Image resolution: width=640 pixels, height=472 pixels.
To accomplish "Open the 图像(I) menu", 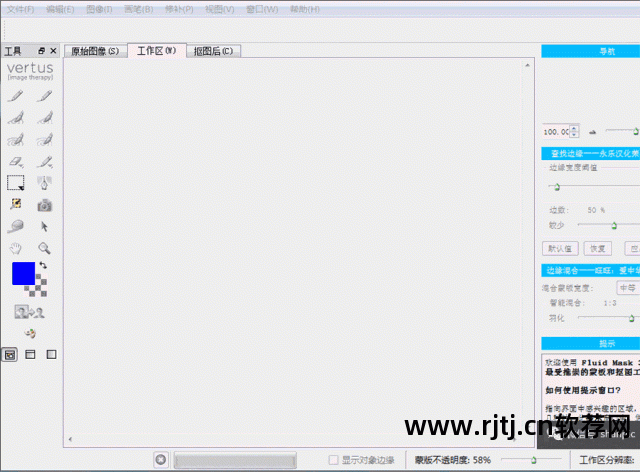I will pos(99,9).
